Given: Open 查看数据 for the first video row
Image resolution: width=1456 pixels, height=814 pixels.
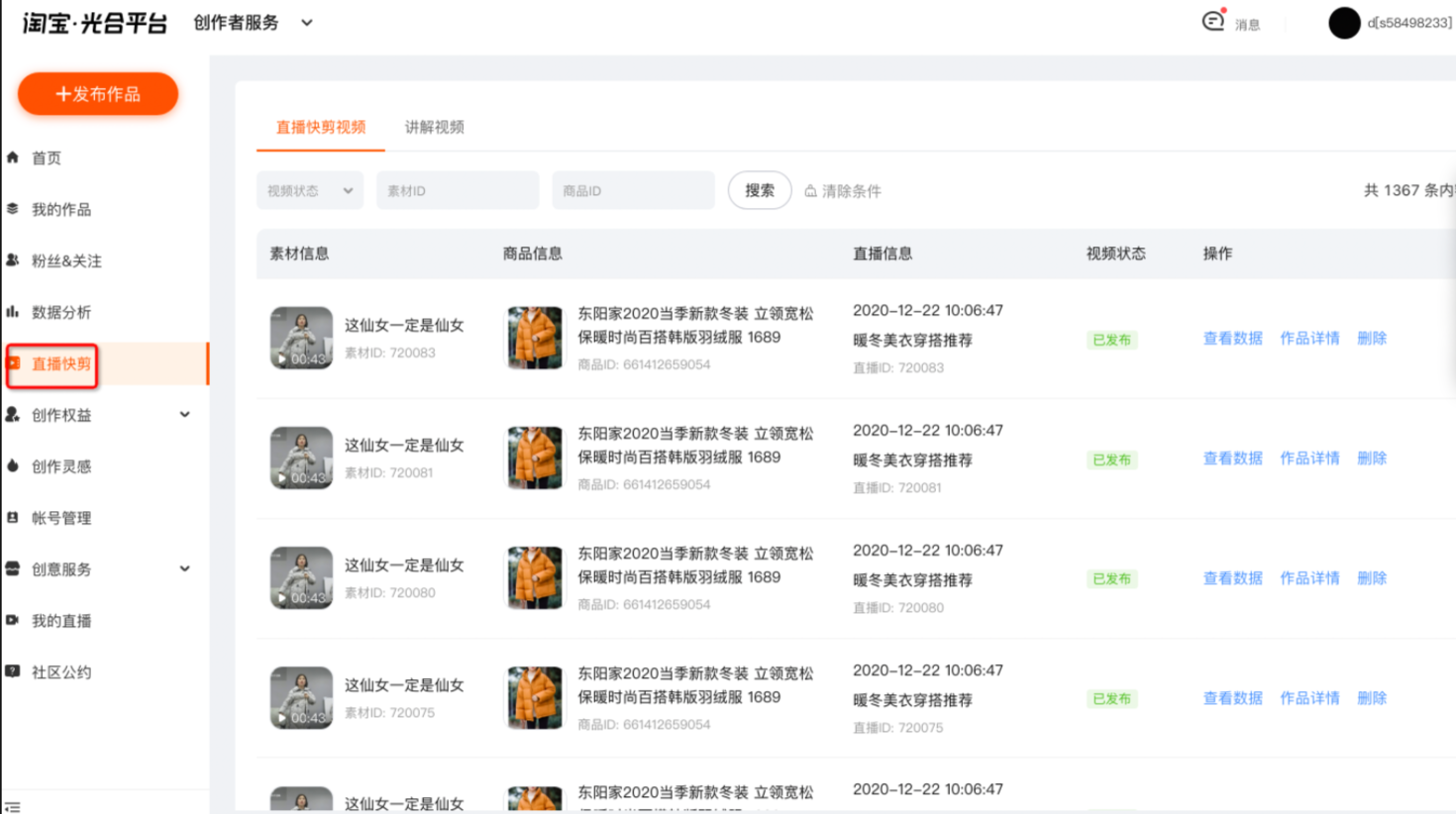Looking at the screenshot, I should pos(1232,339).
